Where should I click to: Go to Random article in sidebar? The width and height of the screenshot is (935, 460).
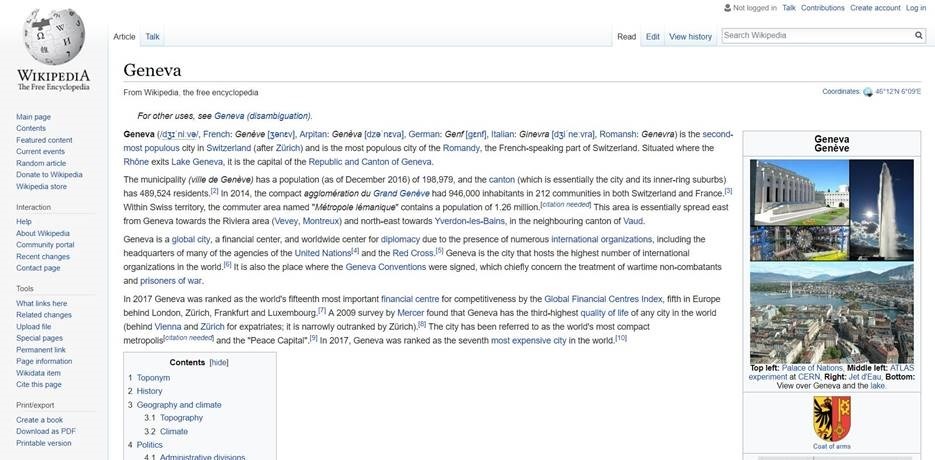click(x=41, y=163)
